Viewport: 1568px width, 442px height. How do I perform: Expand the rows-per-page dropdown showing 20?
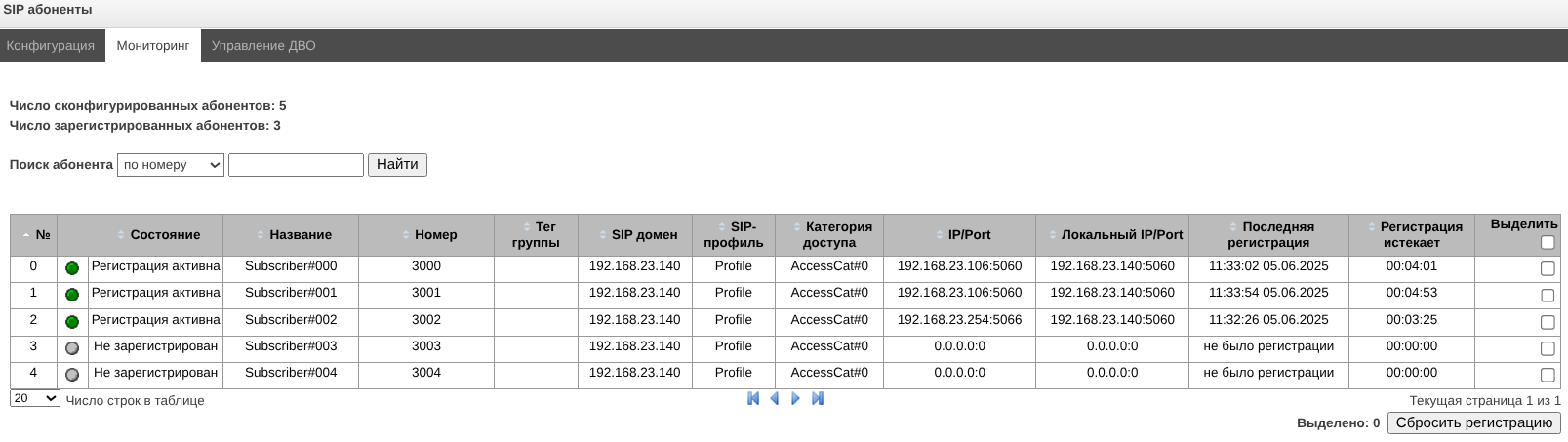coord(35,398)
